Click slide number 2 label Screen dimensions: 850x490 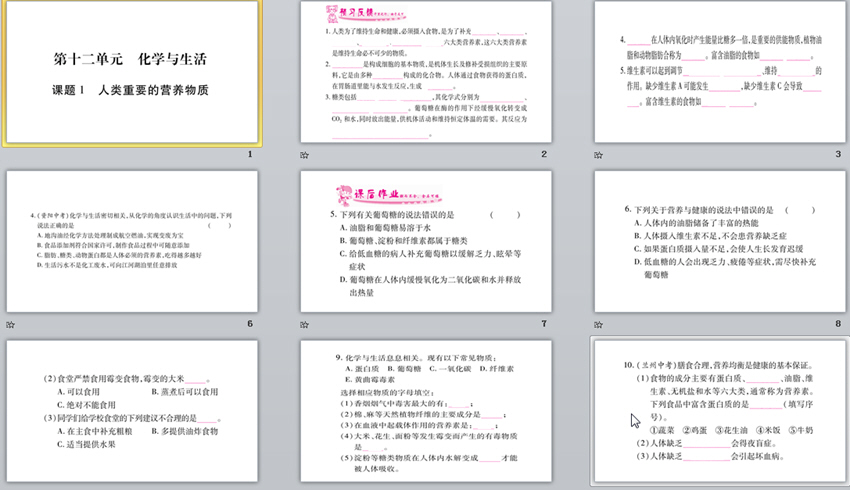click(x=544, y=155)
